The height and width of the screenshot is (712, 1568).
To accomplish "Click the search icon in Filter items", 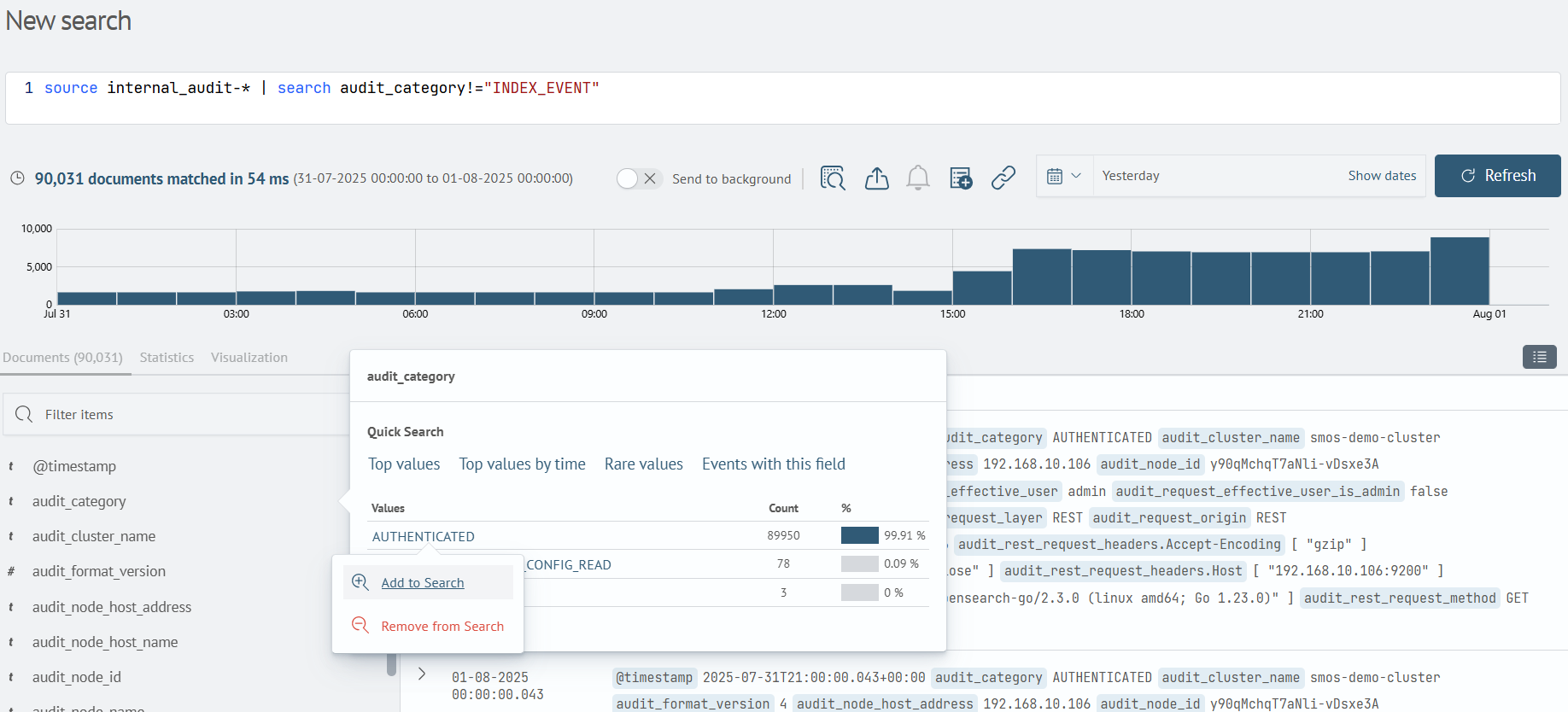I will coord(24,414).
